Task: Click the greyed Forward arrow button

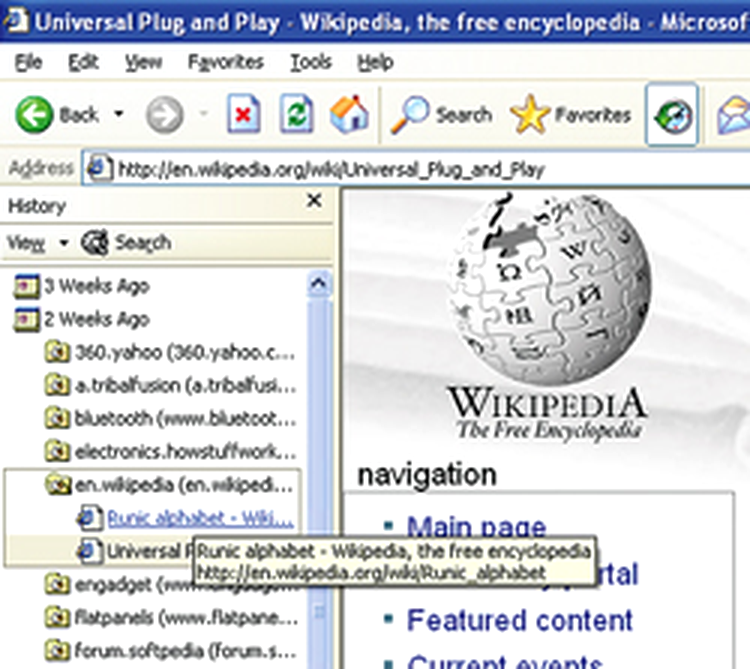Action: [x=165, y=115]
